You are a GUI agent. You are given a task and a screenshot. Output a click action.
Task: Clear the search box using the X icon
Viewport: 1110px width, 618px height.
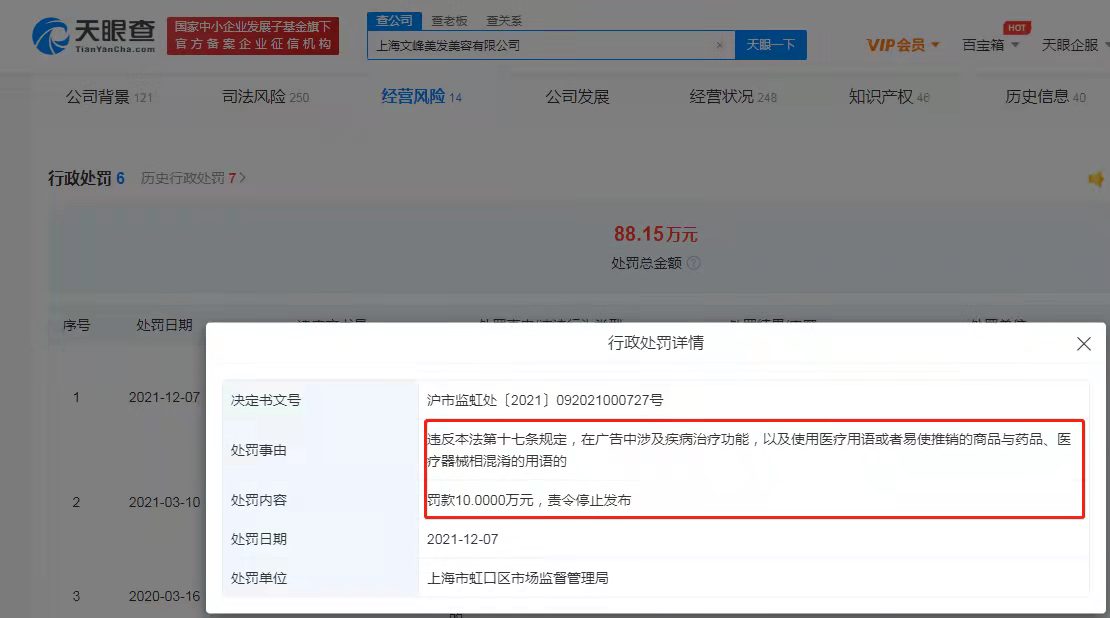point(719,45)
